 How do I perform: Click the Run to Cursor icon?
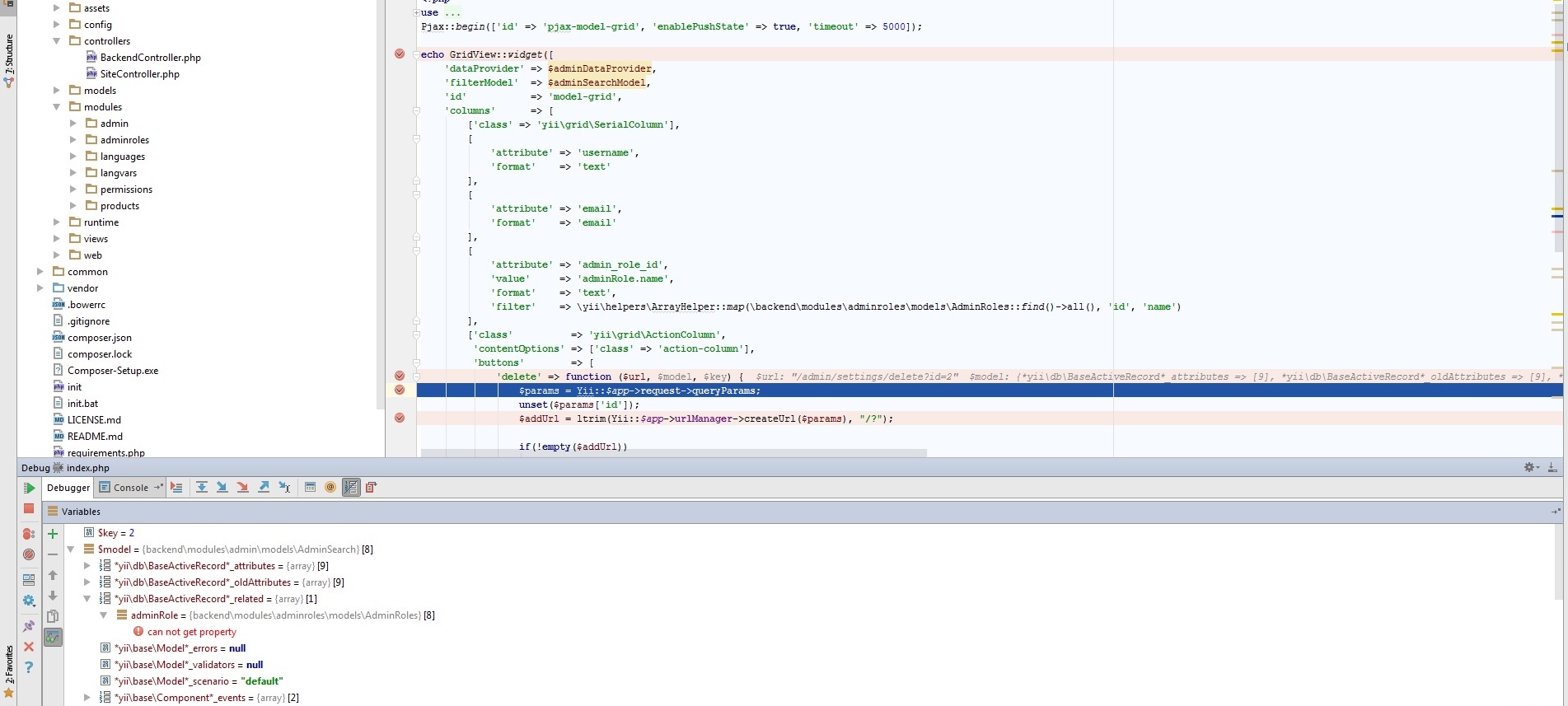tap(284, 488)
